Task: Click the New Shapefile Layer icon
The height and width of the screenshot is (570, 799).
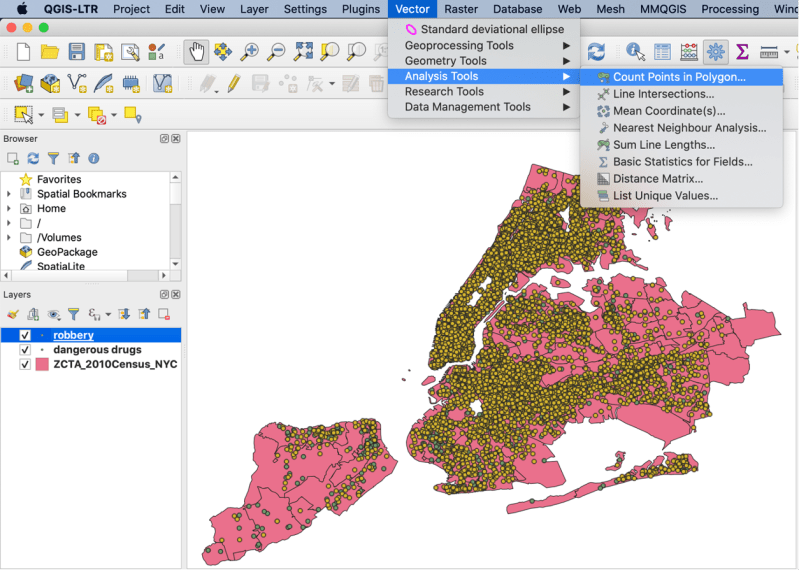Action: pyautogui.click(x=77, y=83)
